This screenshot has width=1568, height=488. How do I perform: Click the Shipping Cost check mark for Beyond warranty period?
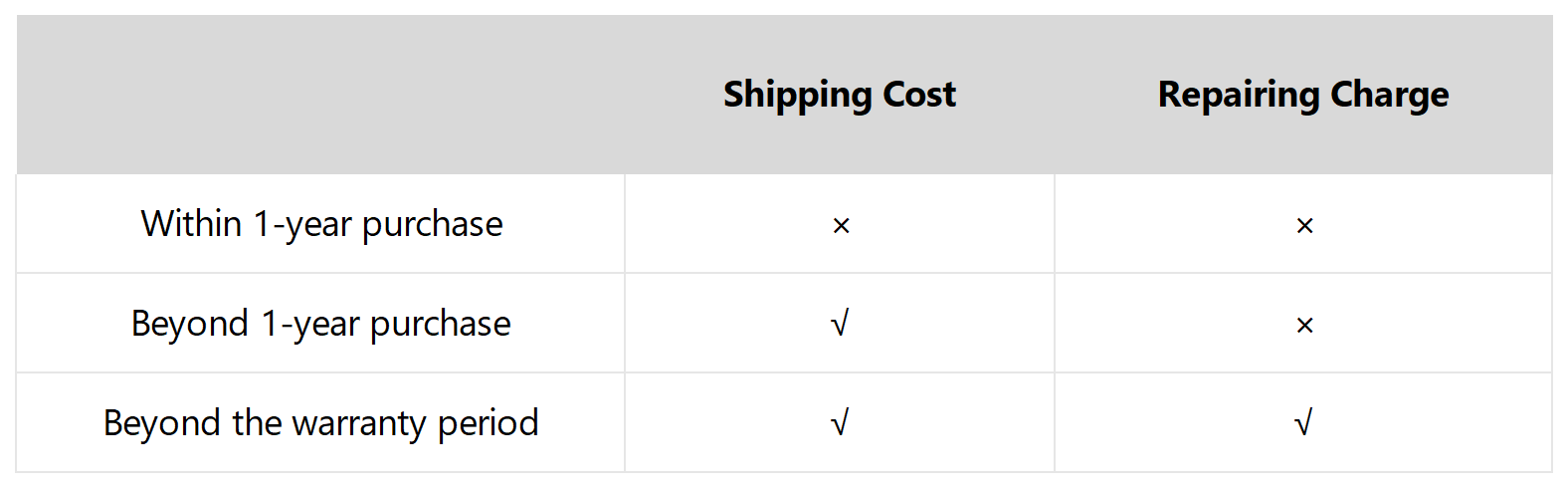[x=840, y=423]
